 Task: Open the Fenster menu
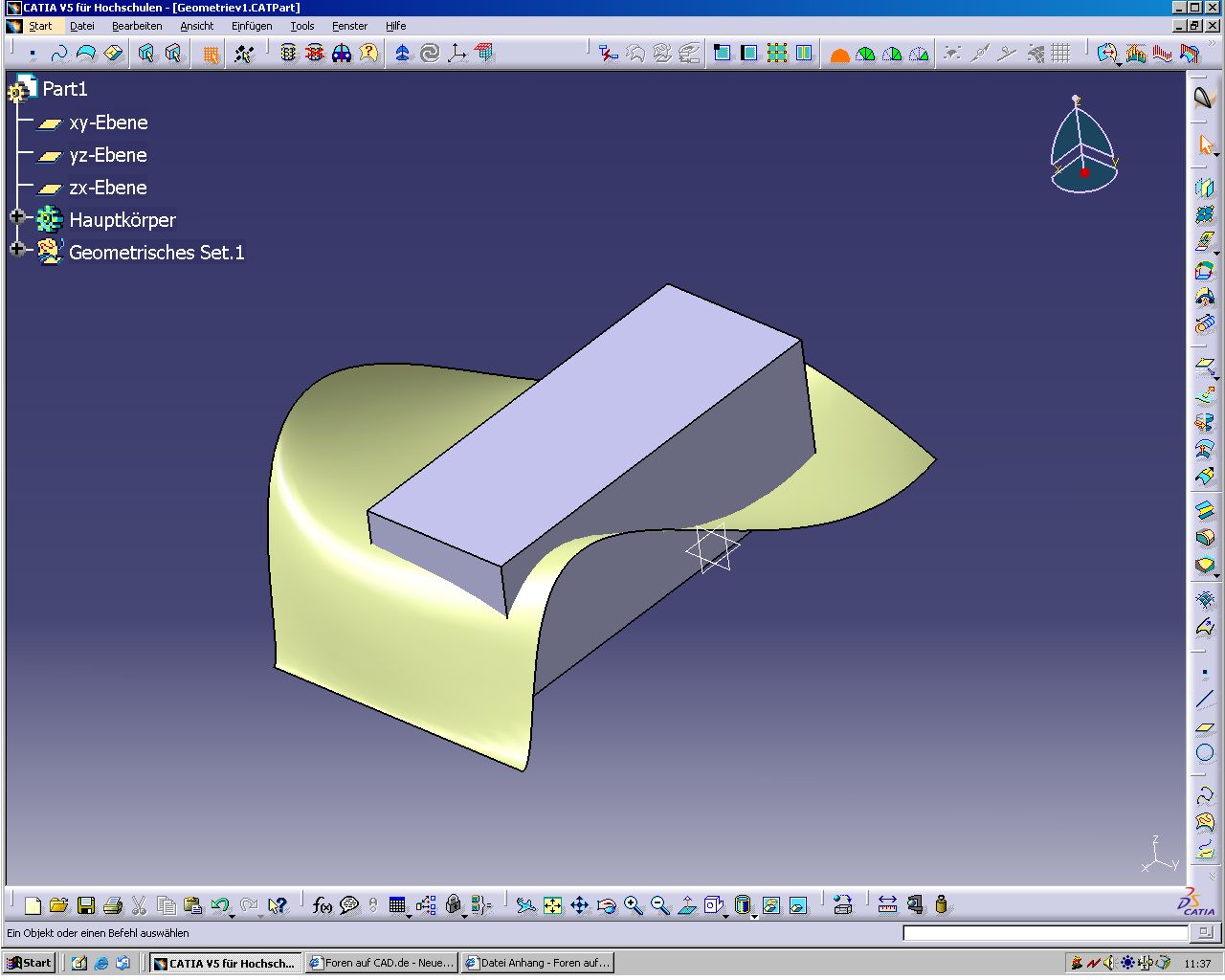349,26
